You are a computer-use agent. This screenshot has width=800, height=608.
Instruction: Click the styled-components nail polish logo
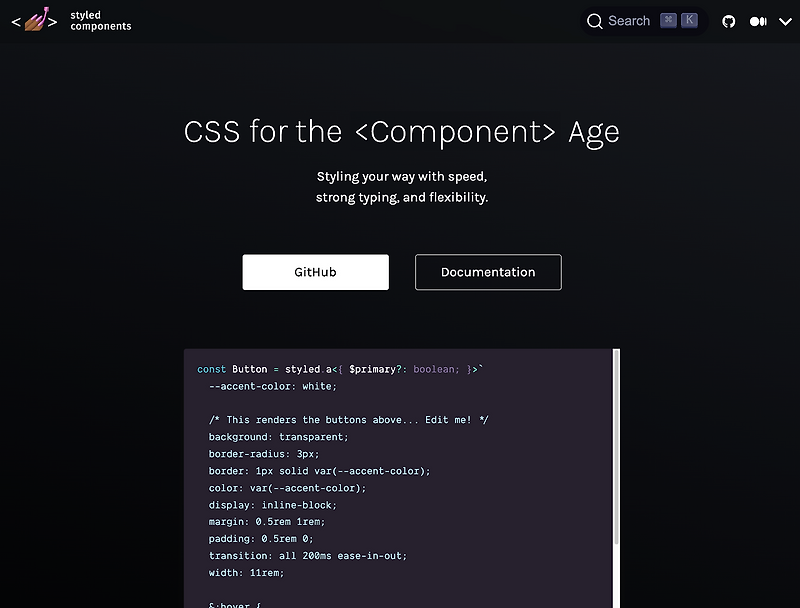[x=34, y=20]
